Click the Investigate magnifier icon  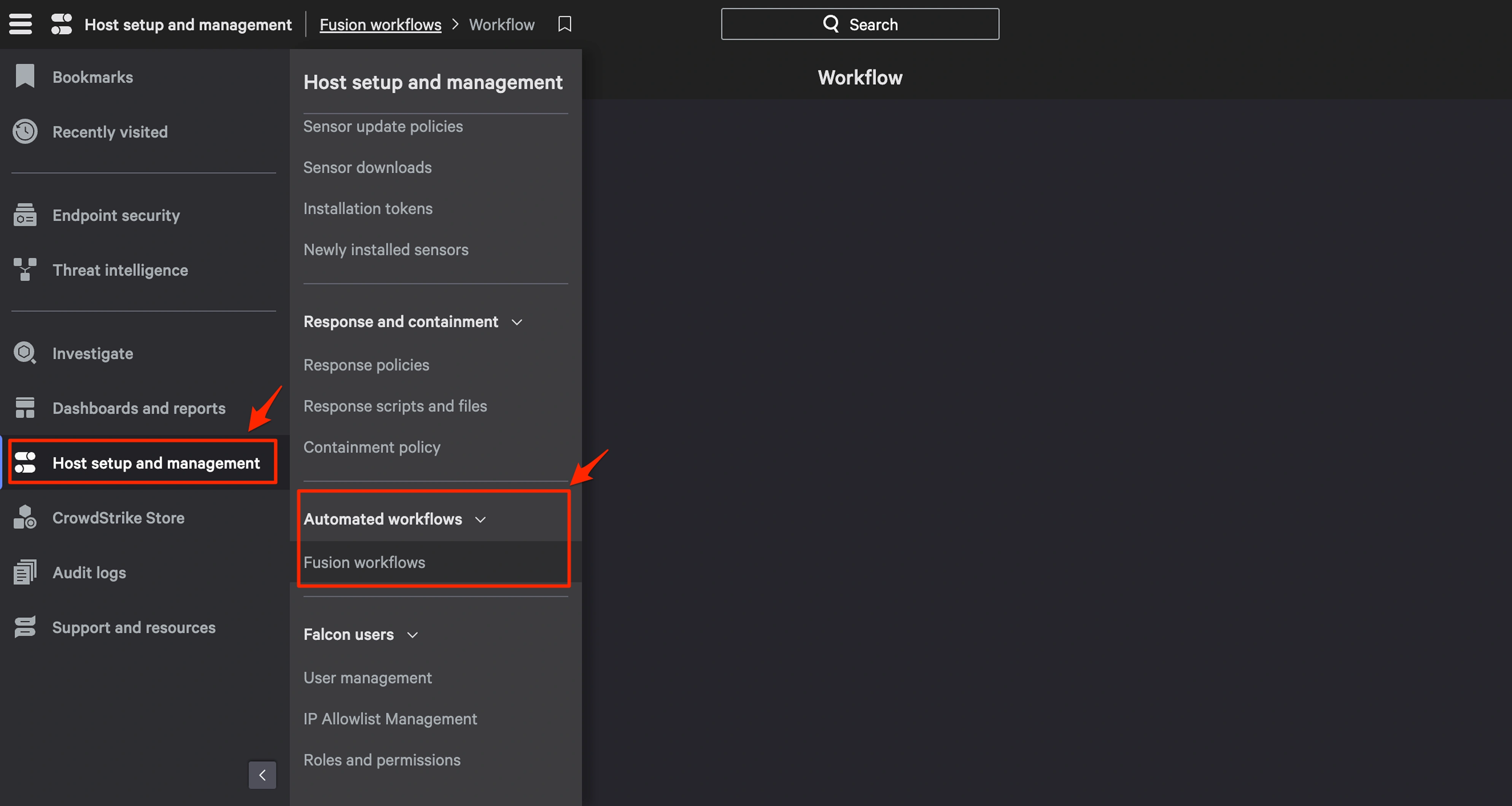[x=25, y=353]
